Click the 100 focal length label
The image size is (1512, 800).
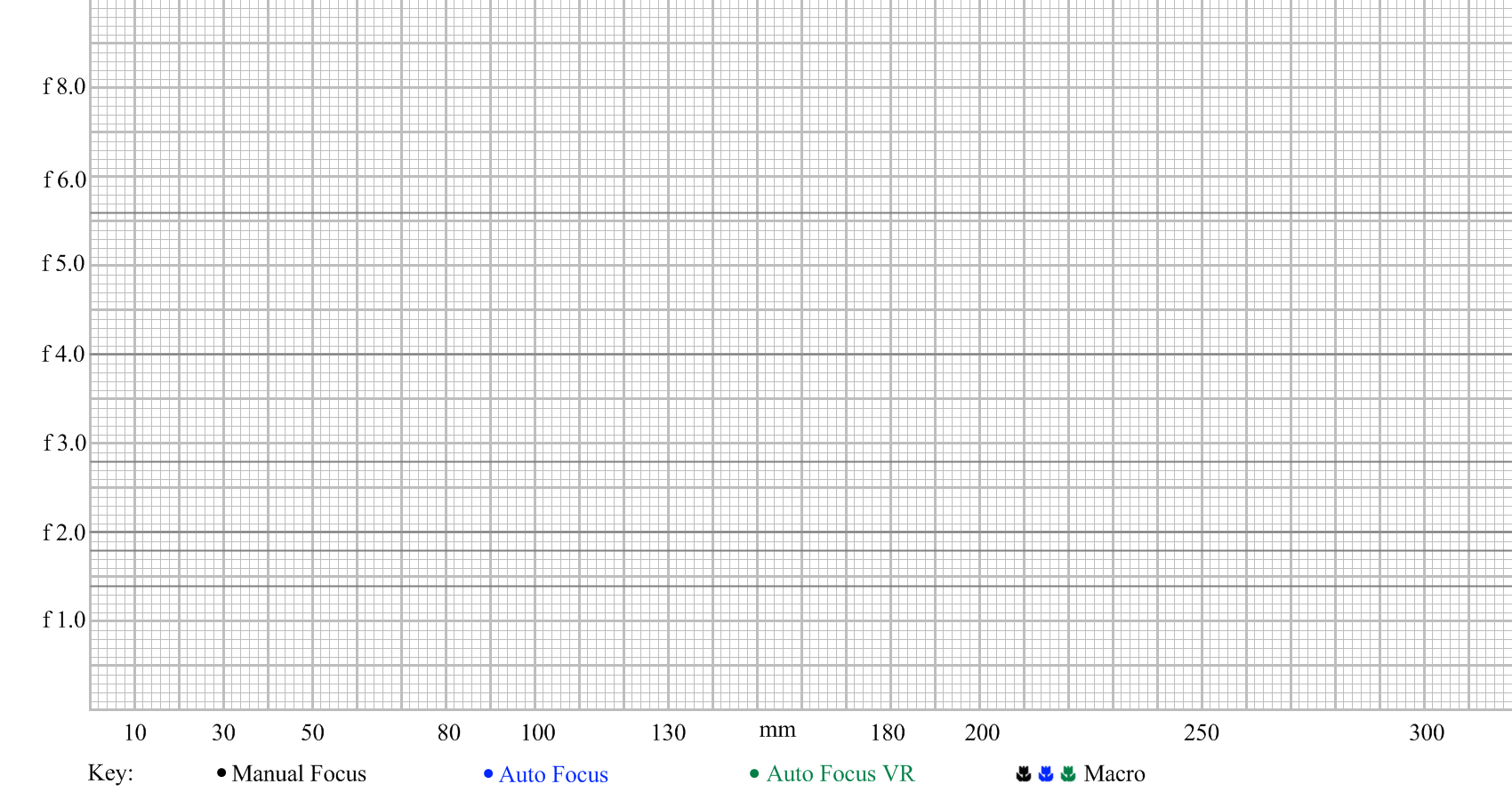click(x=537, y=732)
